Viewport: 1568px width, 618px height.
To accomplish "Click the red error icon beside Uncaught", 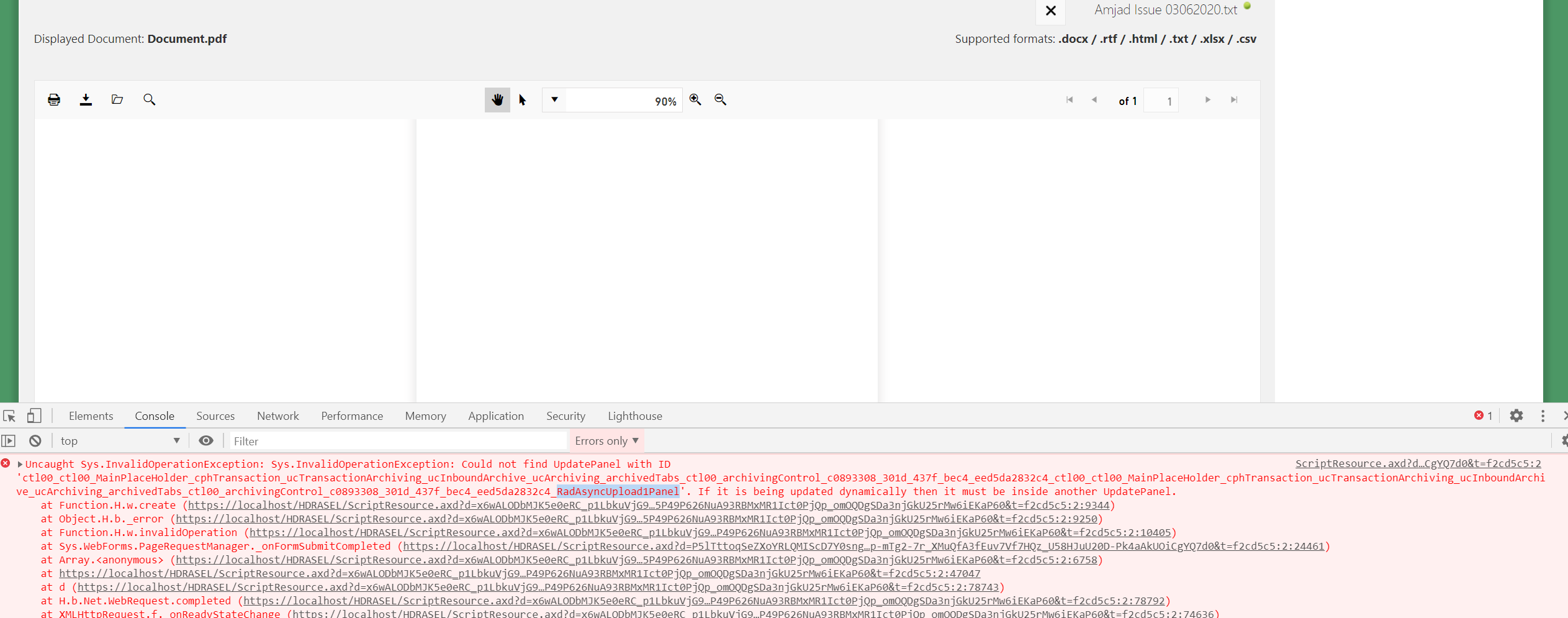I will (x=6, y=463).
